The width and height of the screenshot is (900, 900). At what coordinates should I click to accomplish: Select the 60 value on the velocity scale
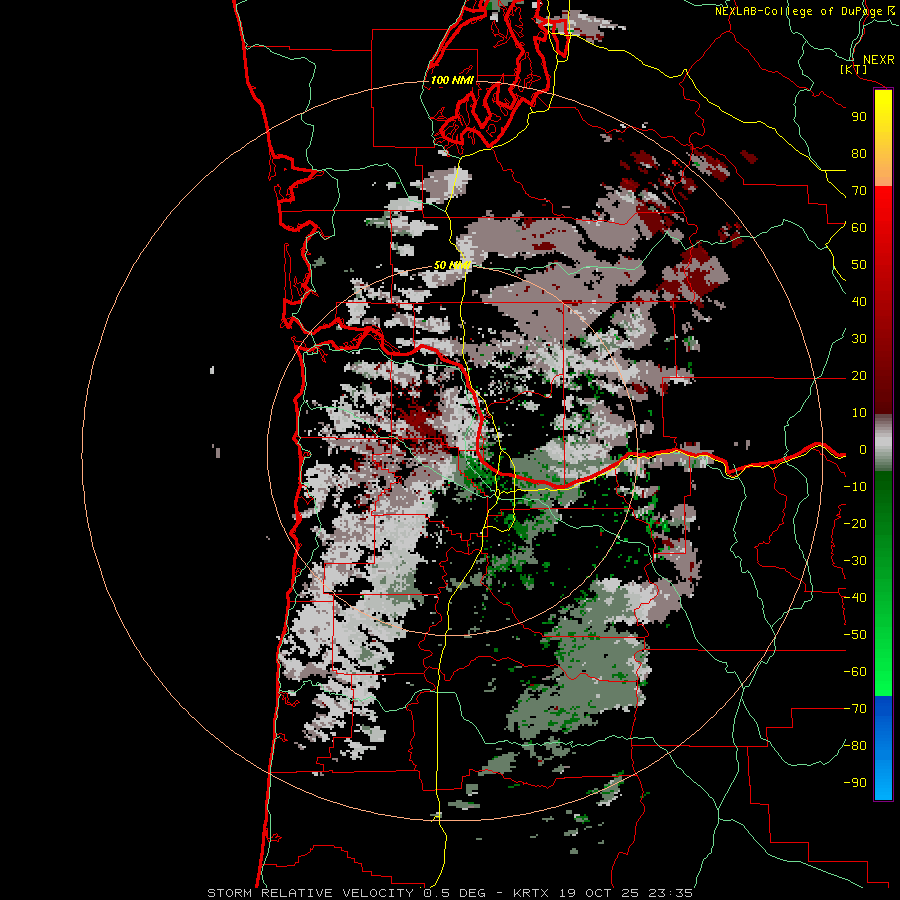[x=859, y=227]
